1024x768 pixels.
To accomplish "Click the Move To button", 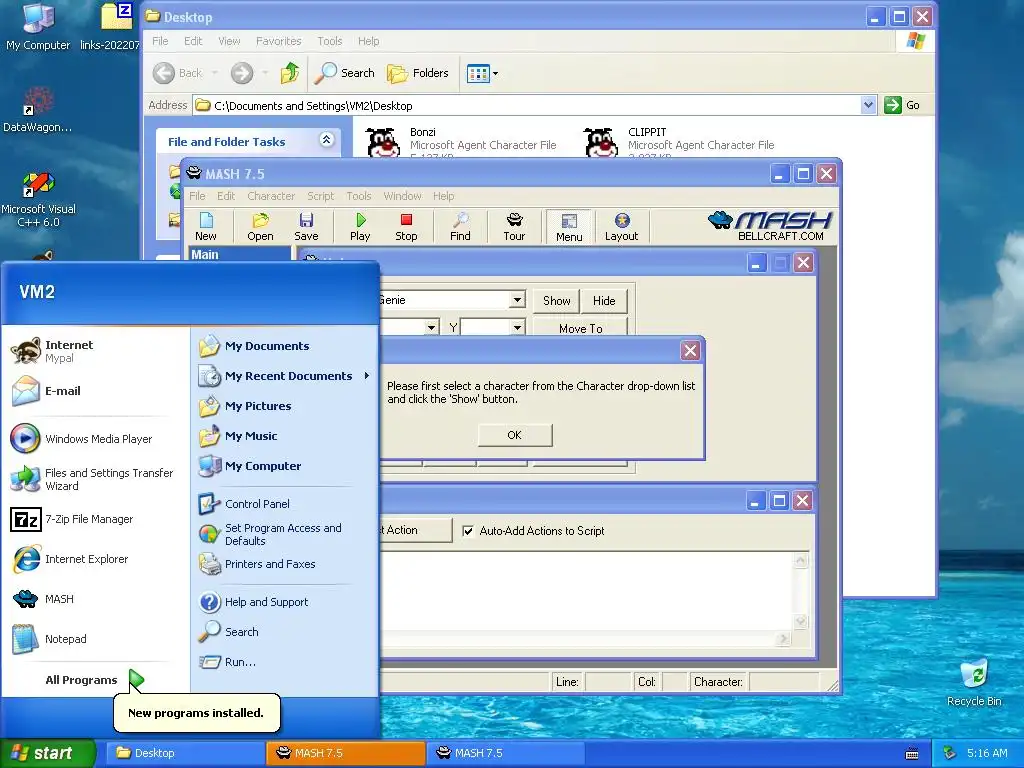I will [581, 327].
